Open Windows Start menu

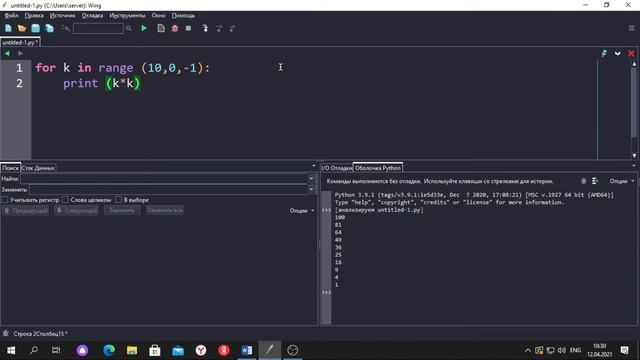coord(11,350)
